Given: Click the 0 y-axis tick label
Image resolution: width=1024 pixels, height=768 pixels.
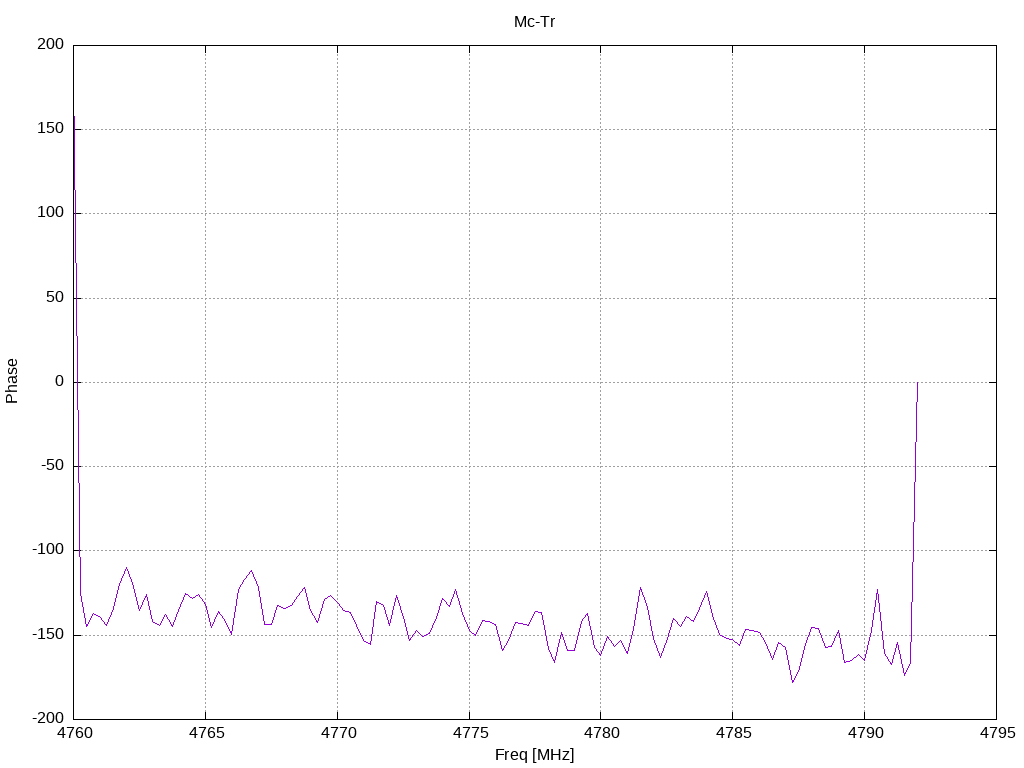Looking at the screenshot, I should click(x=59, y=381).
